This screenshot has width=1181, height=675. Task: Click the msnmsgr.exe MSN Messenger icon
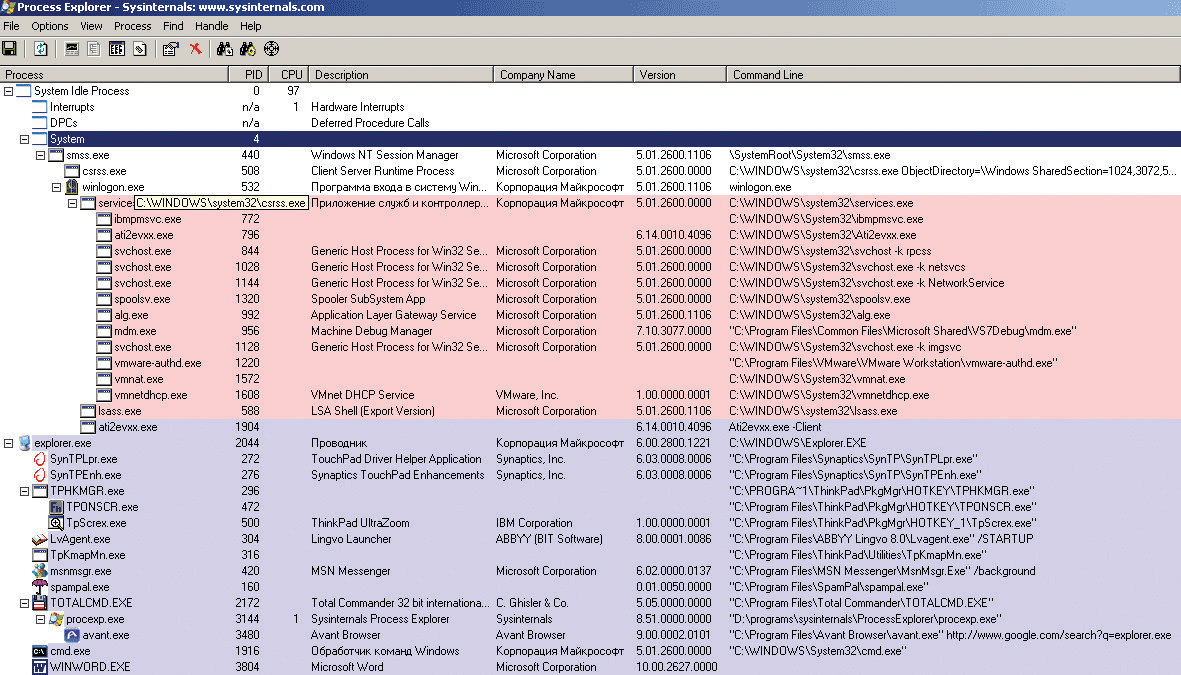click(x=40, y=571)
